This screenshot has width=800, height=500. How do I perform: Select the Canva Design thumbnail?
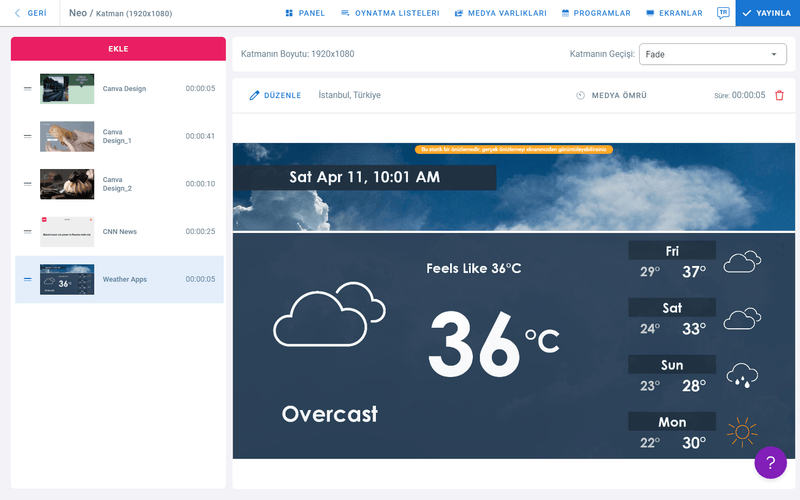coord(67,89)
